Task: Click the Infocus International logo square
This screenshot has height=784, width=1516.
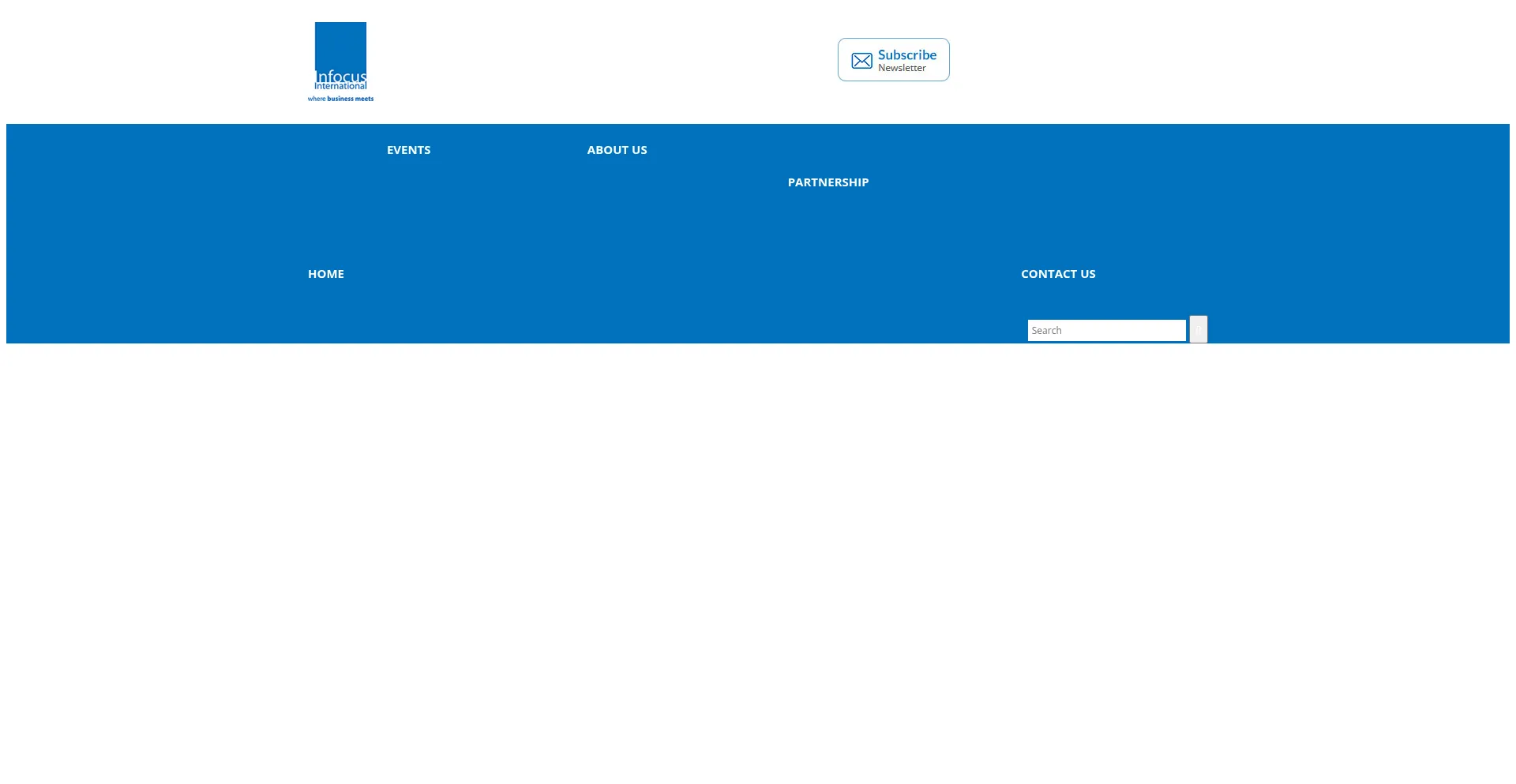Action: 340,46
